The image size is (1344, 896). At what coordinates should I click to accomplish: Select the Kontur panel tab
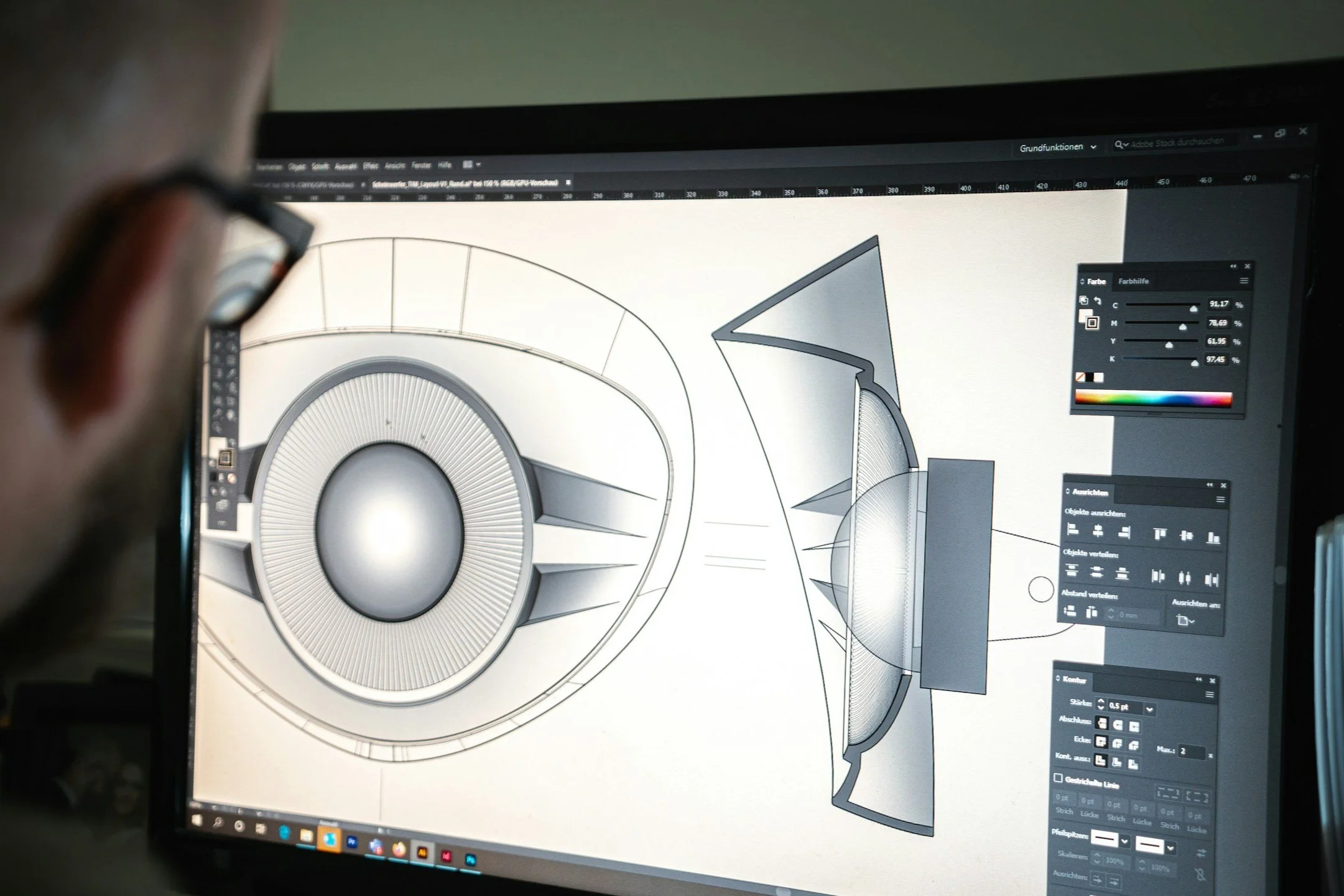tap(1074, 679)
